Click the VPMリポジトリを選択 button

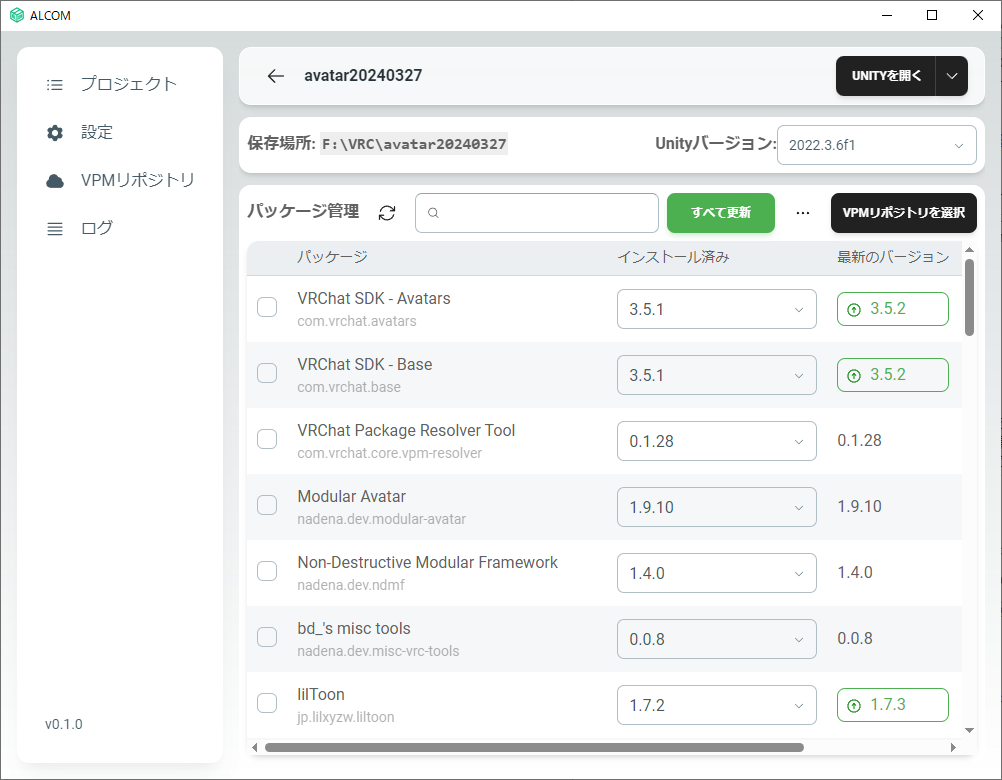click(904, 213)
